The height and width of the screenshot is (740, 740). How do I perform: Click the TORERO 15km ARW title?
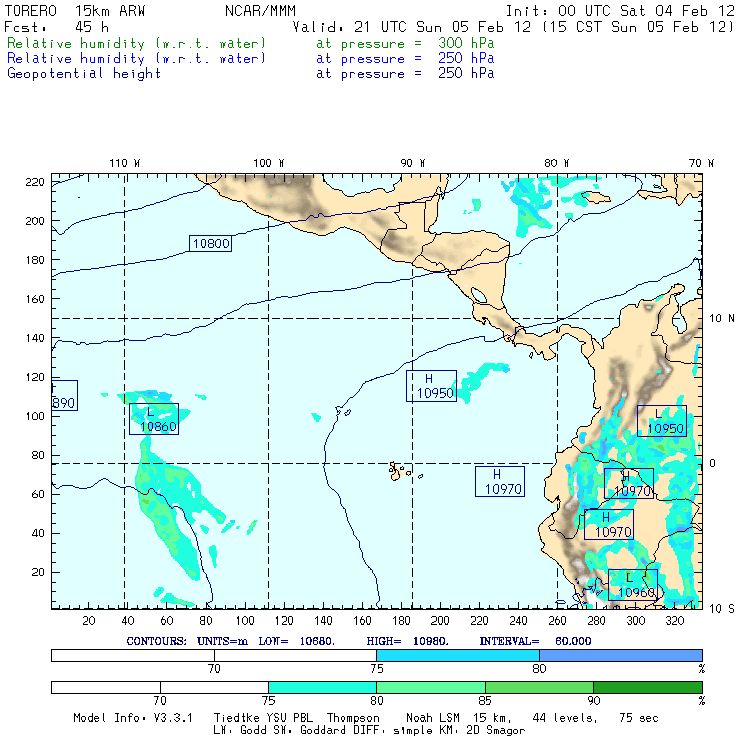[x=75, y=11]
